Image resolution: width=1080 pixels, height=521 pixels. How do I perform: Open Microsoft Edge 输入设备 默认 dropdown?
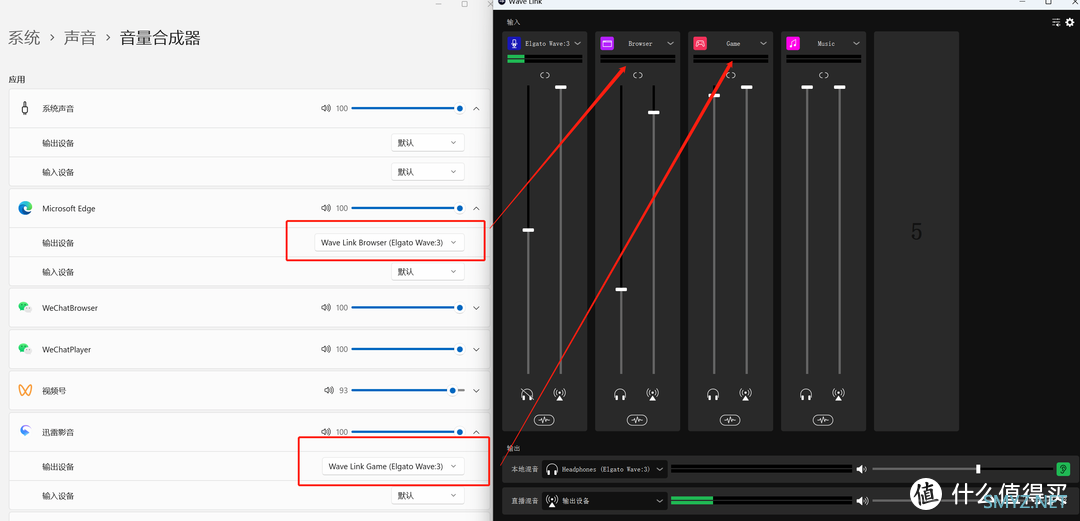(428, 272)
